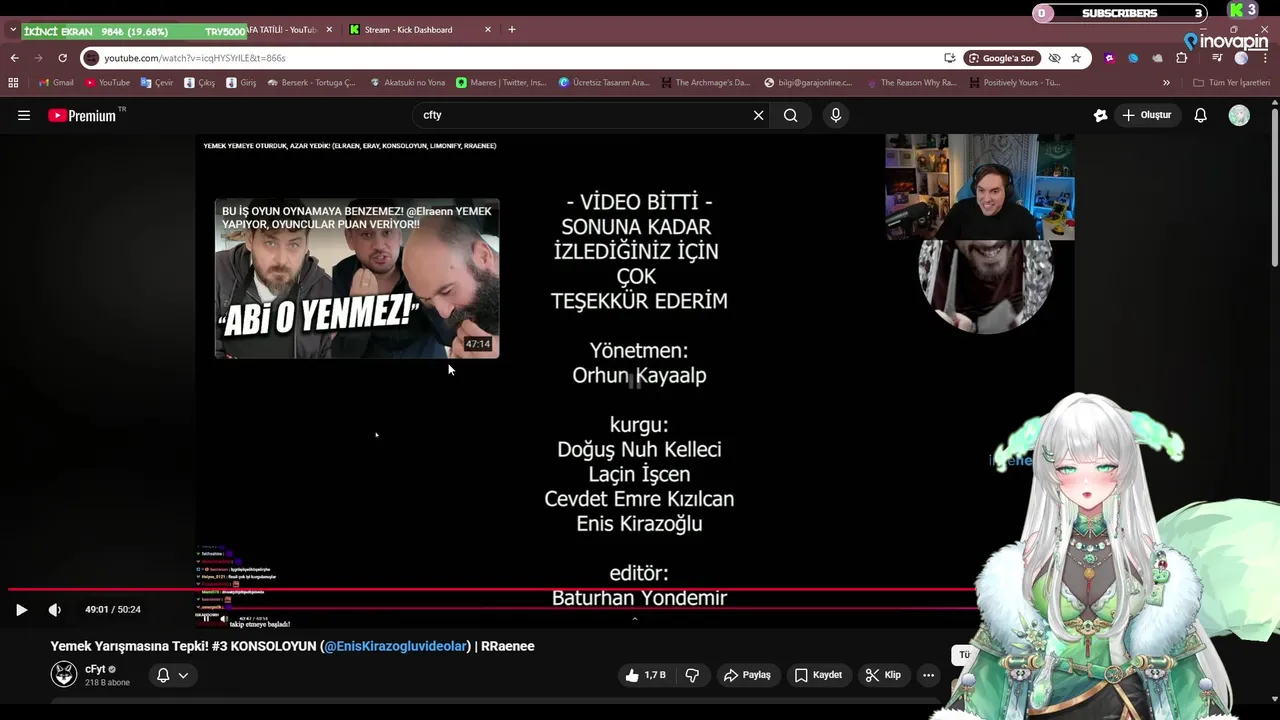Click the eye-slash tracking protection icon
Viewport: 1280px width, 720px height.
pos(1054,58)
